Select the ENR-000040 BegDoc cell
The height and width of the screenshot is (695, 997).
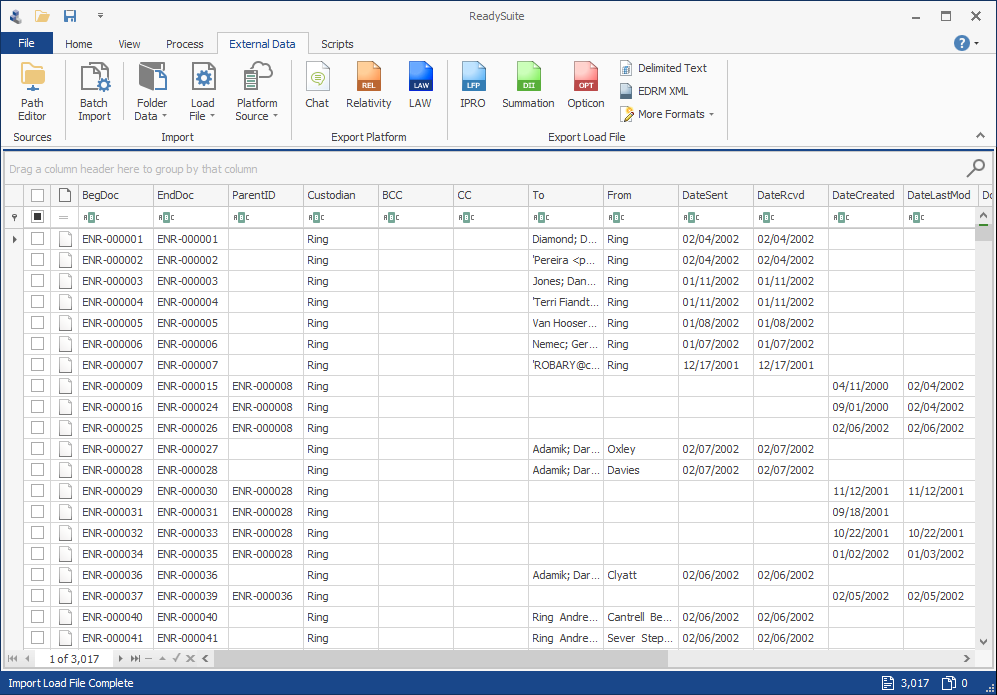pyautogui.click(x=116, y=617)
